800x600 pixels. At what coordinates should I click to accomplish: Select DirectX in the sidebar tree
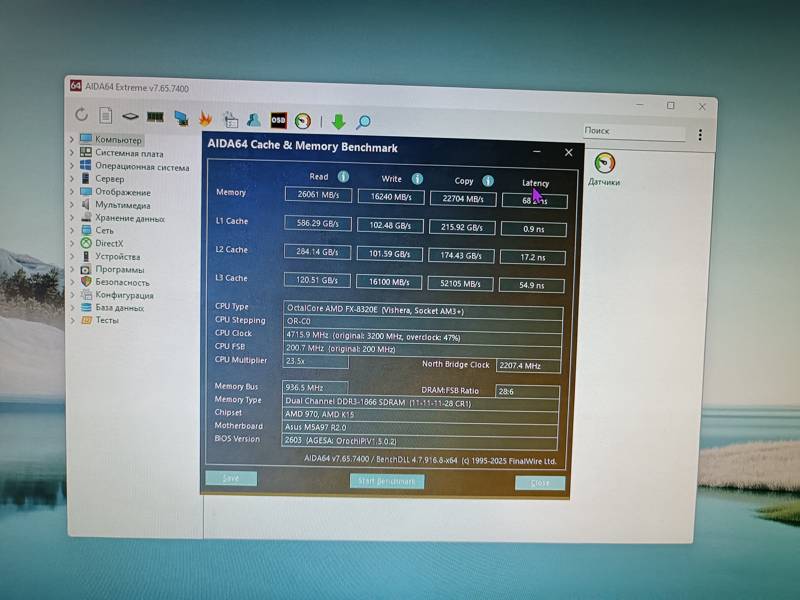[109, 243]
